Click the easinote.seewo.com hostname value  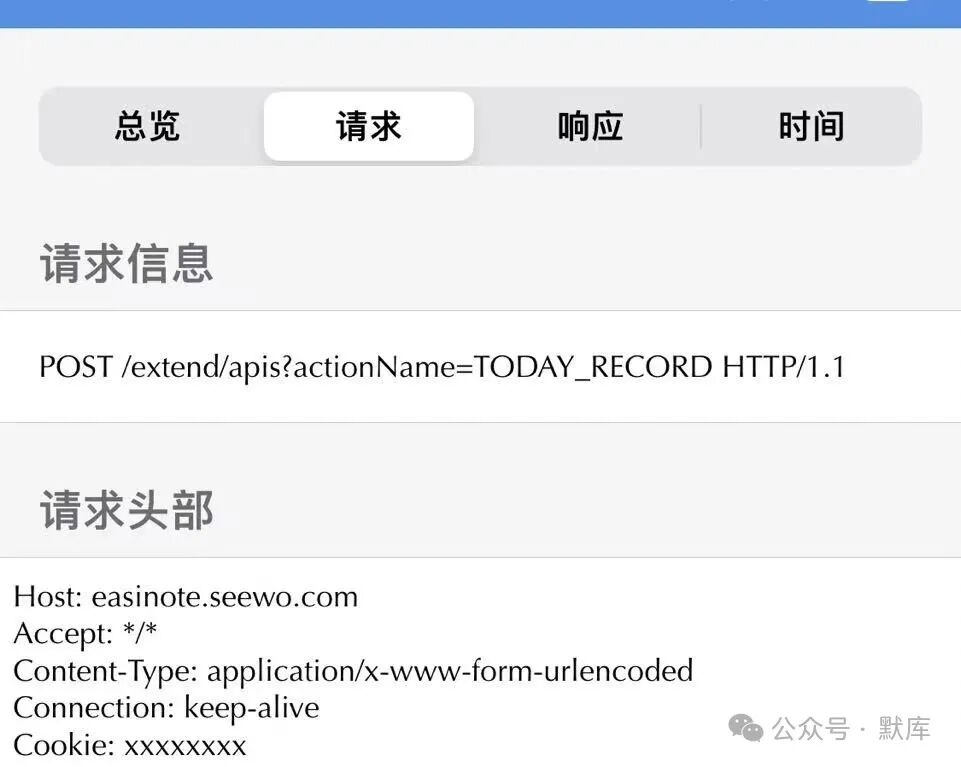225,597
